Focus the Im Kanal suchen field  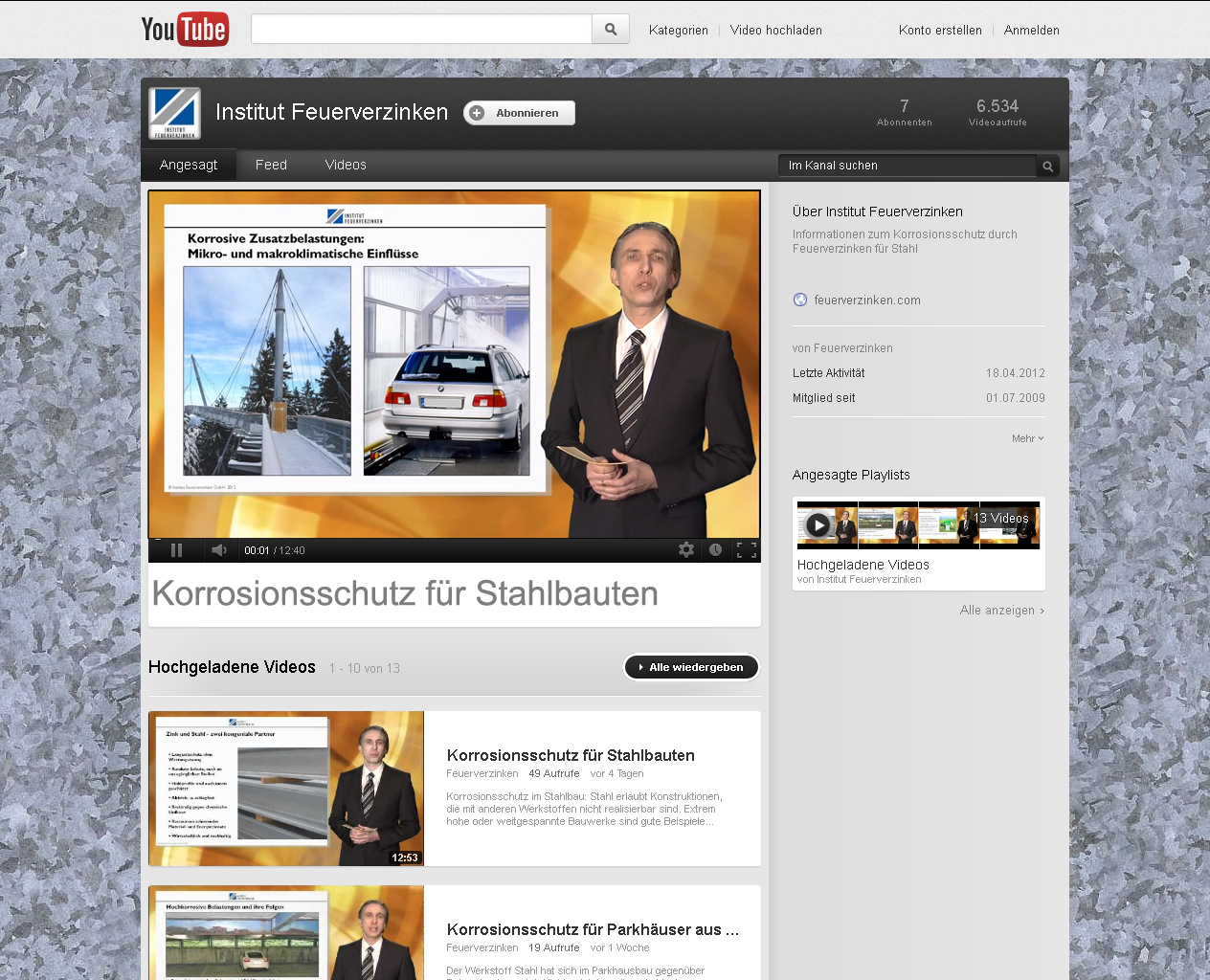click(x=907, y=166)
